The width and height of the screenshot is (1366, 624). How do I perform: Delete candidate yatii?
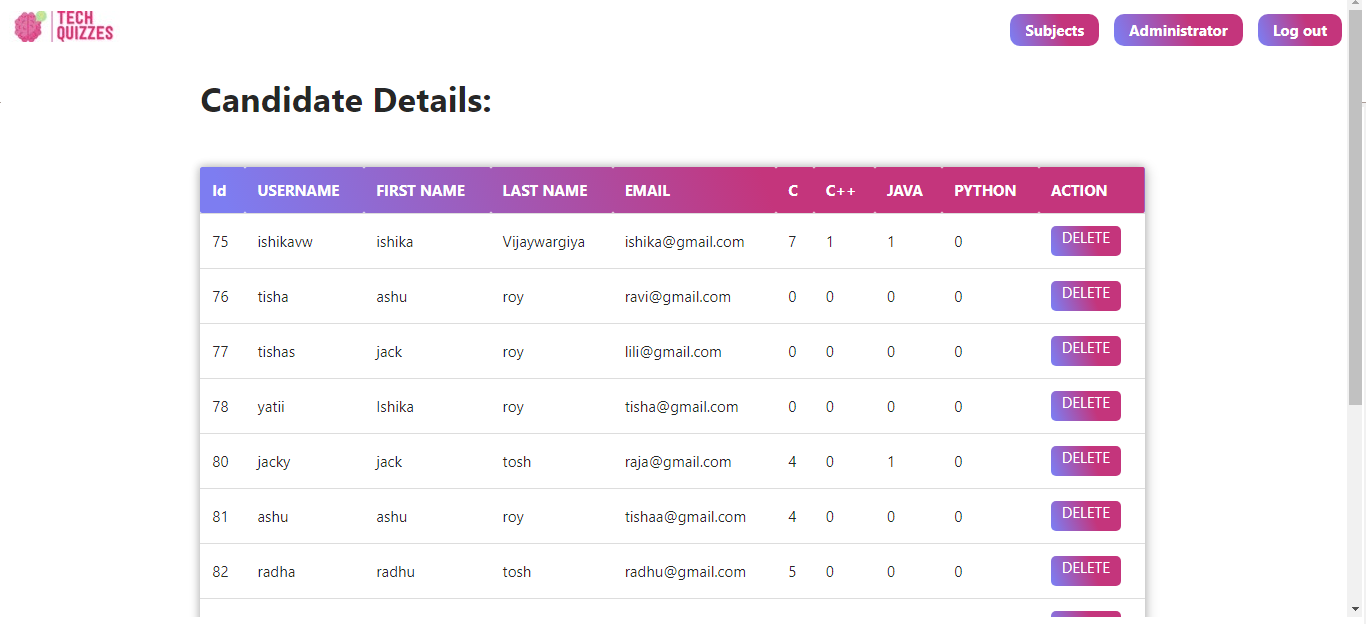[x=1085, y=405]
